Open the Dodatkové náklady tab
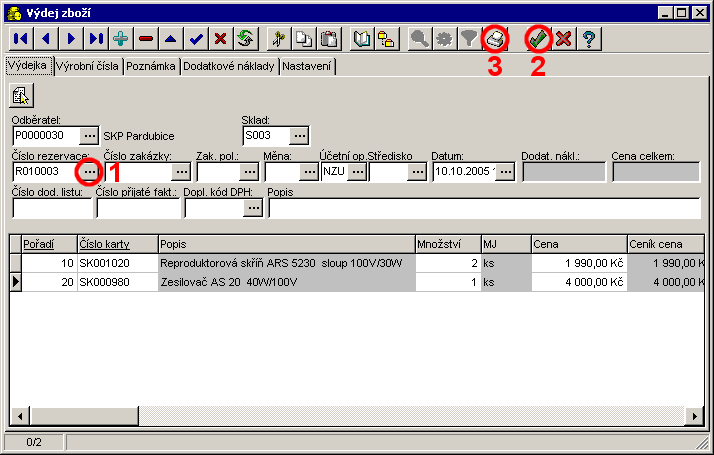 click(x=230, y=66)
